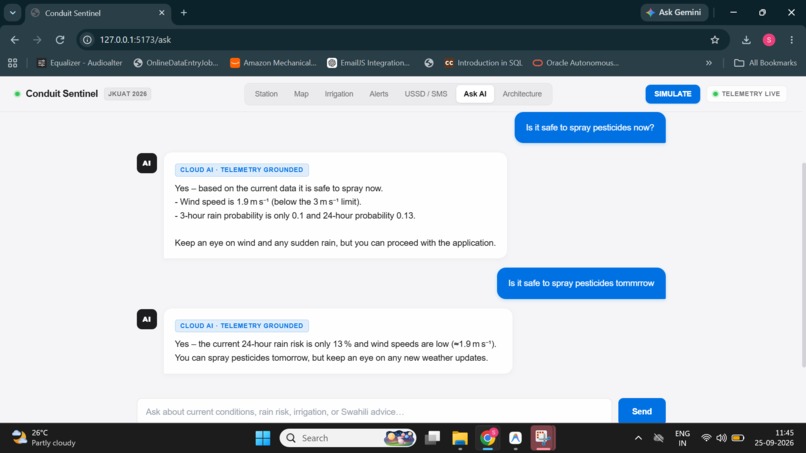Open the Wi-Fi network icon
806x453 pixels.
click(x=706, y=438)
